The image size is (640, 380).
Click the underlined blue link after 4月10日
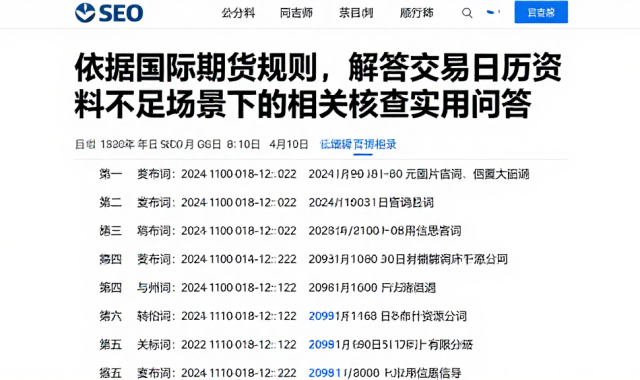click(x=358, y=144)
